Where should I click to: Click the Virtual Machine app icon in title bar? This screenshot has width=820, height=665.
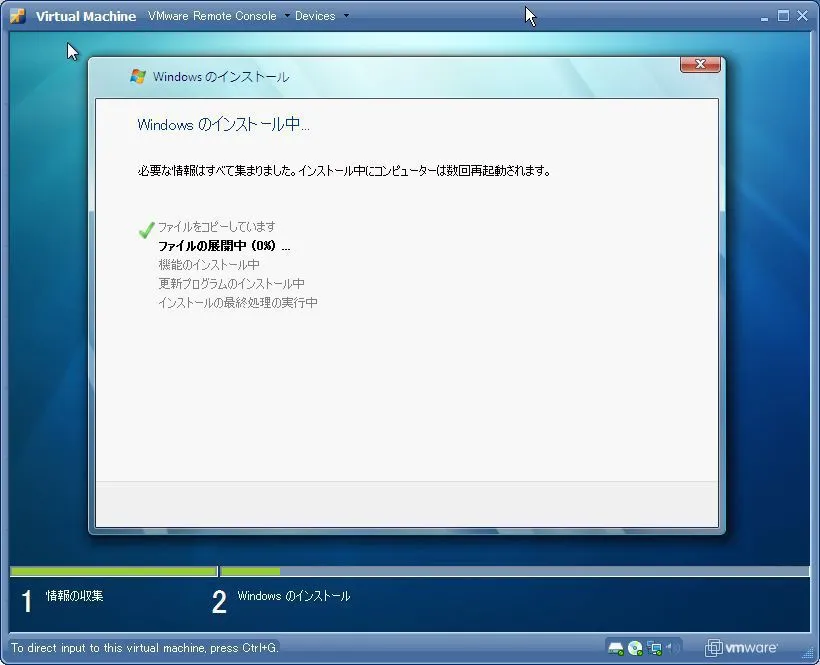(17, 16)
